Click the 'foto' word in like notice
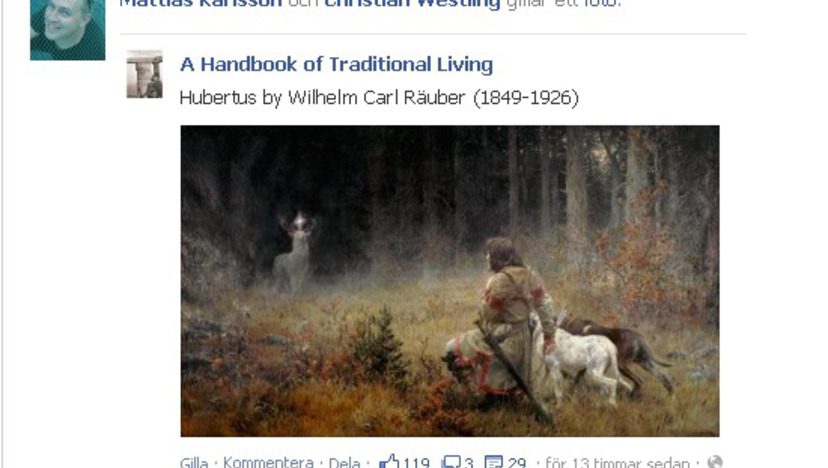 (606, 4)
